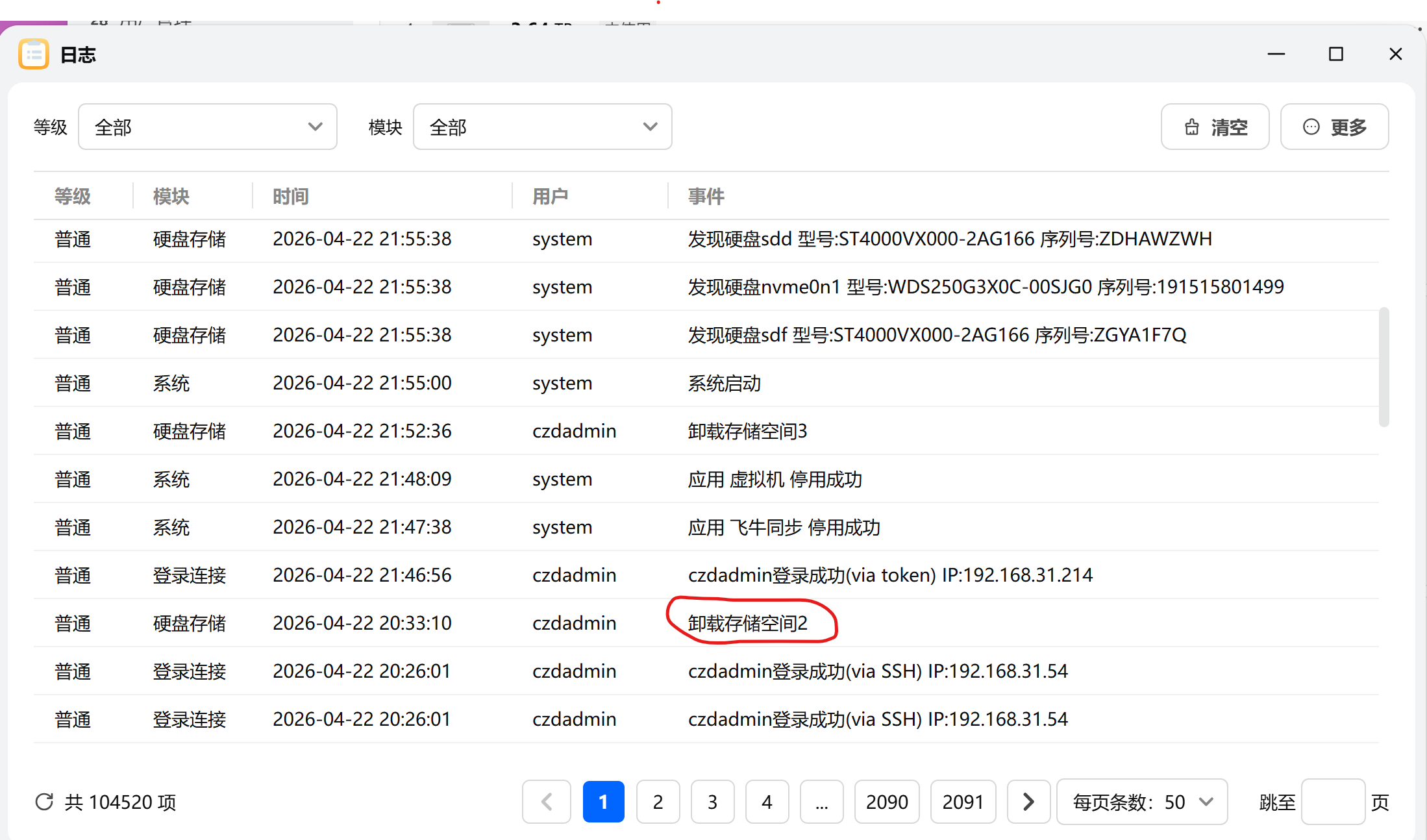Select the 卸载存储空间2 log entry
The width and height of the screenshot is (1427, 840).
[747, 623]
